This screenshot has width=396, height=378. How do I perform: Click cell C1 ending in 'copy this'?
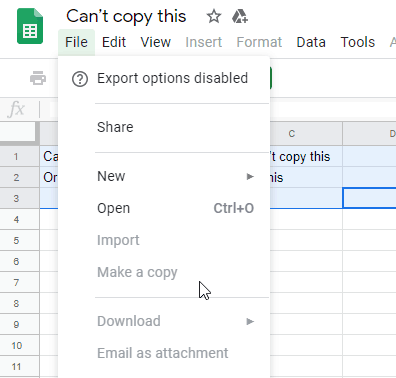click(306, 156)
